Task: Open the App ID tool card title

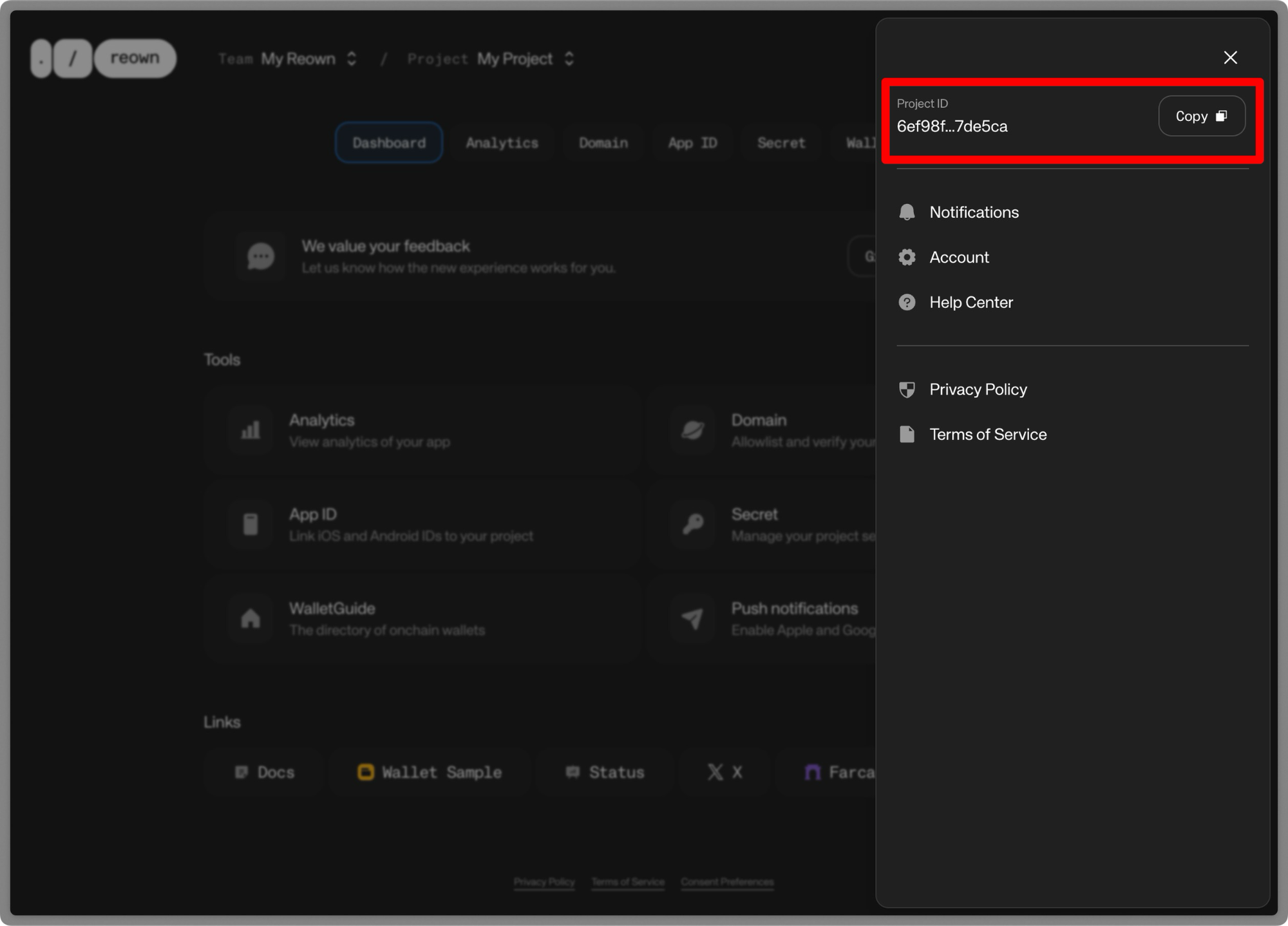Action: [313, 514]
